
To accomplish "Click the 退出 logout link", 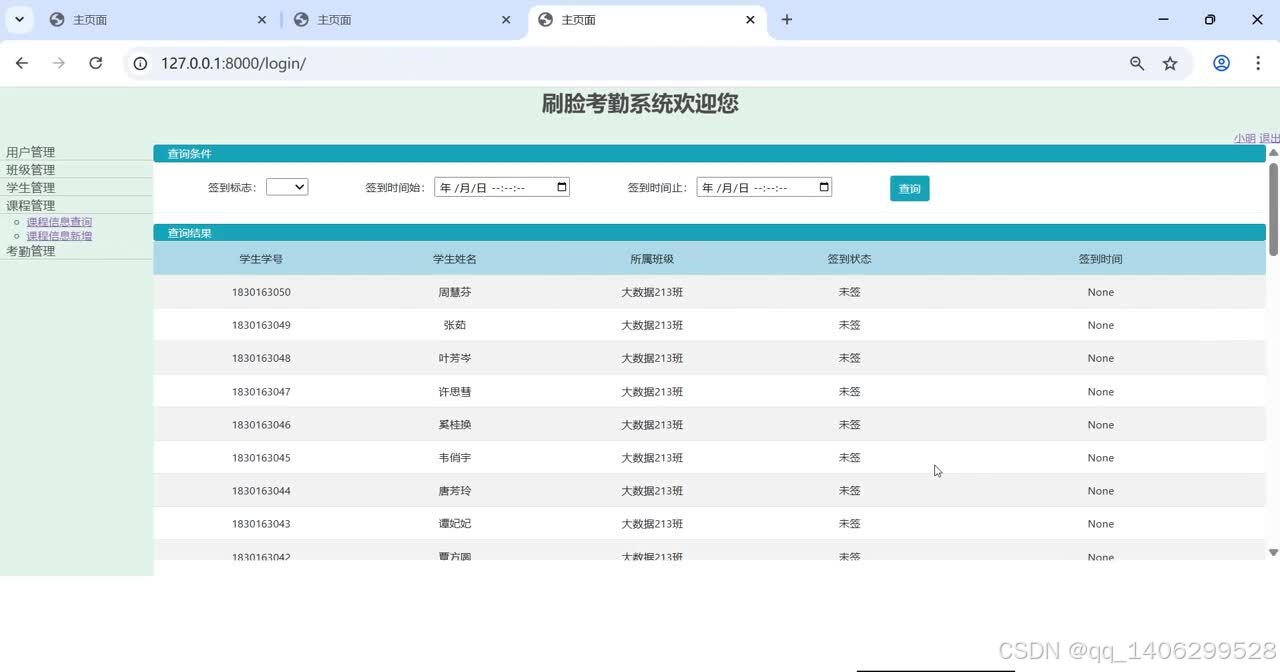I will (1268, 138).
